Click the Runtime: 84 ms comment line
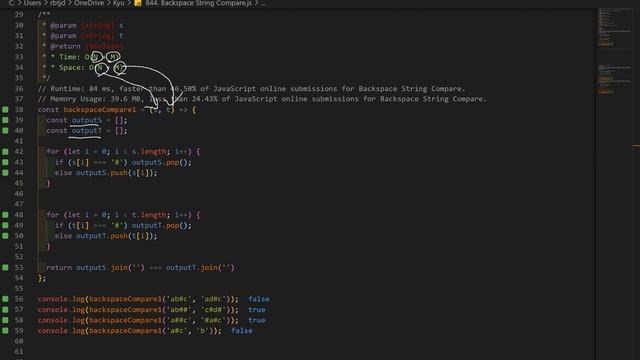This screenshot has height=360, width=640. pos(251,89)
